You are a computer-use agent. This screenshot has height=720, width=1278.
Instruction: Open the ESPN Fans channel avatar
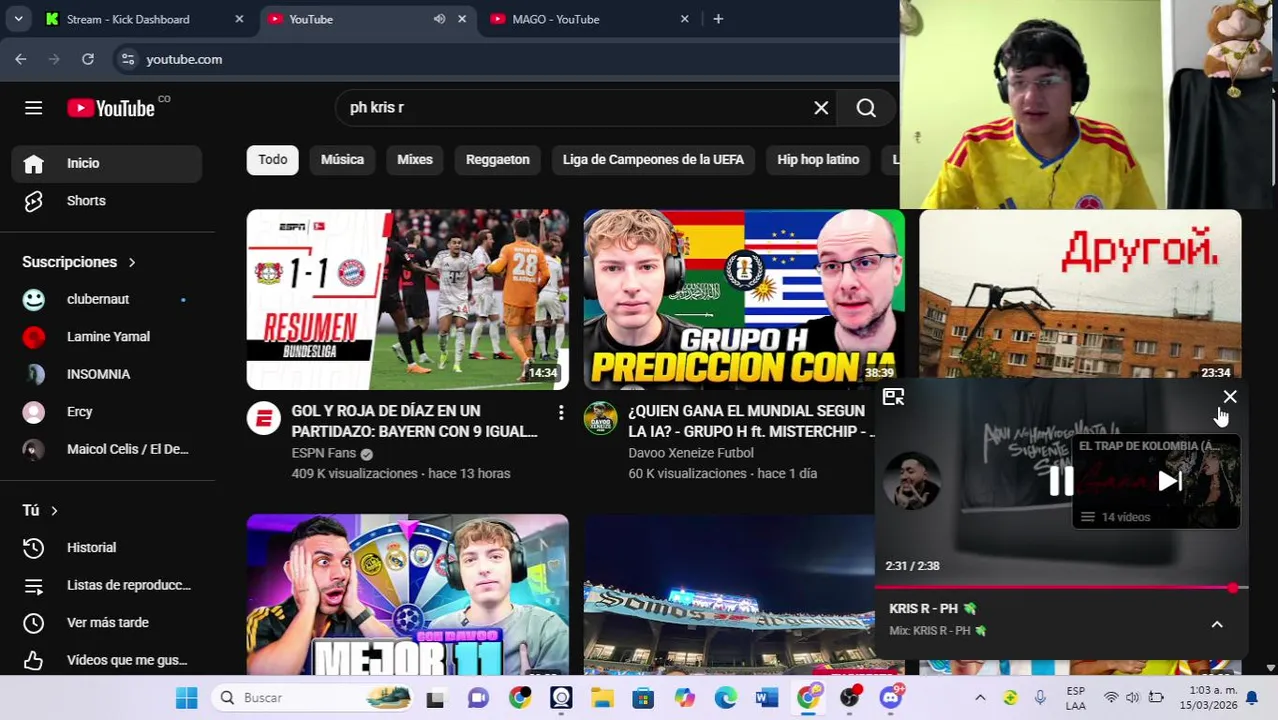[264, 418]
